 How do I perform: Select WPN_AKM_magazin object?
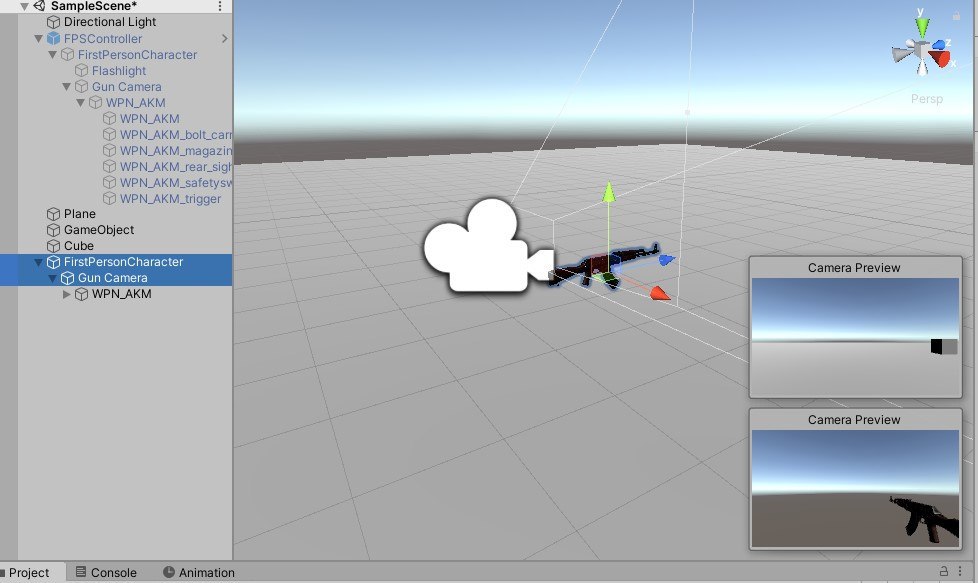pos(176,151)
